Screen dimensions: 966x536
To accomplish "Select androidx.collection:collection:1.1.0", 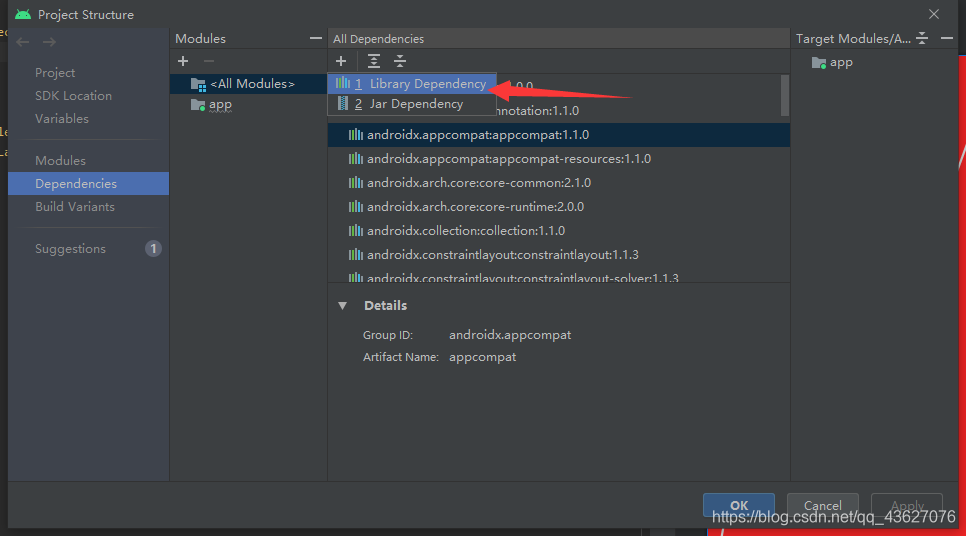I will pyautogui.click(x=559, y=231).
